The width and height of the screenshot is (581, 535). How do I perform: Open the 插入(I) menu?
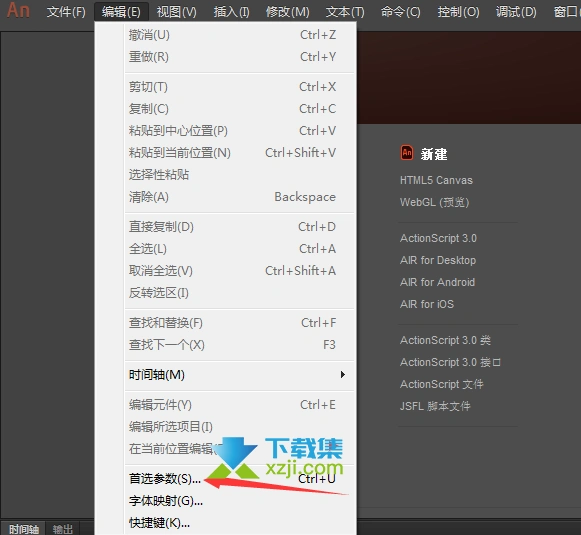pyautogui.click(x=232, y=12)
